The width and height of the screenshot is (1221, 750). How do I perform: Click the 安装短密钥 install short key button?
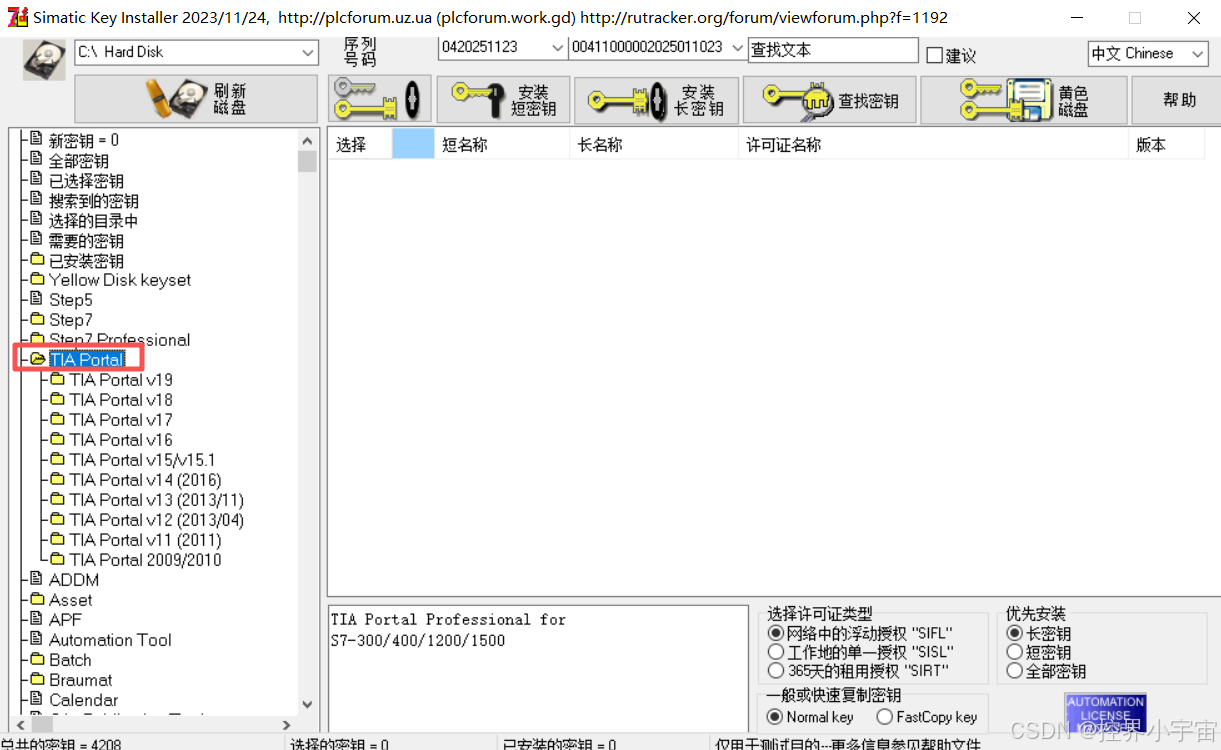click(x=503, y=99)
